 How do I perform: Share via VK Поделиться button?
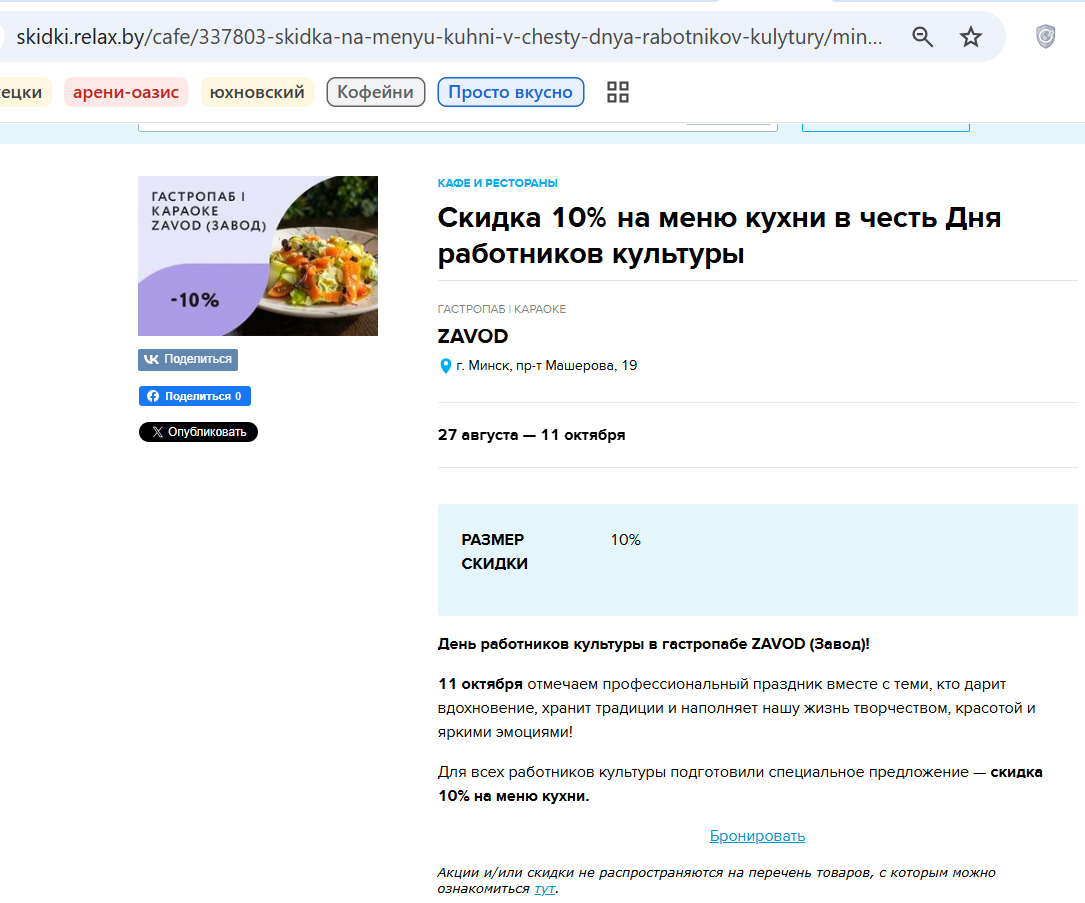188,359
